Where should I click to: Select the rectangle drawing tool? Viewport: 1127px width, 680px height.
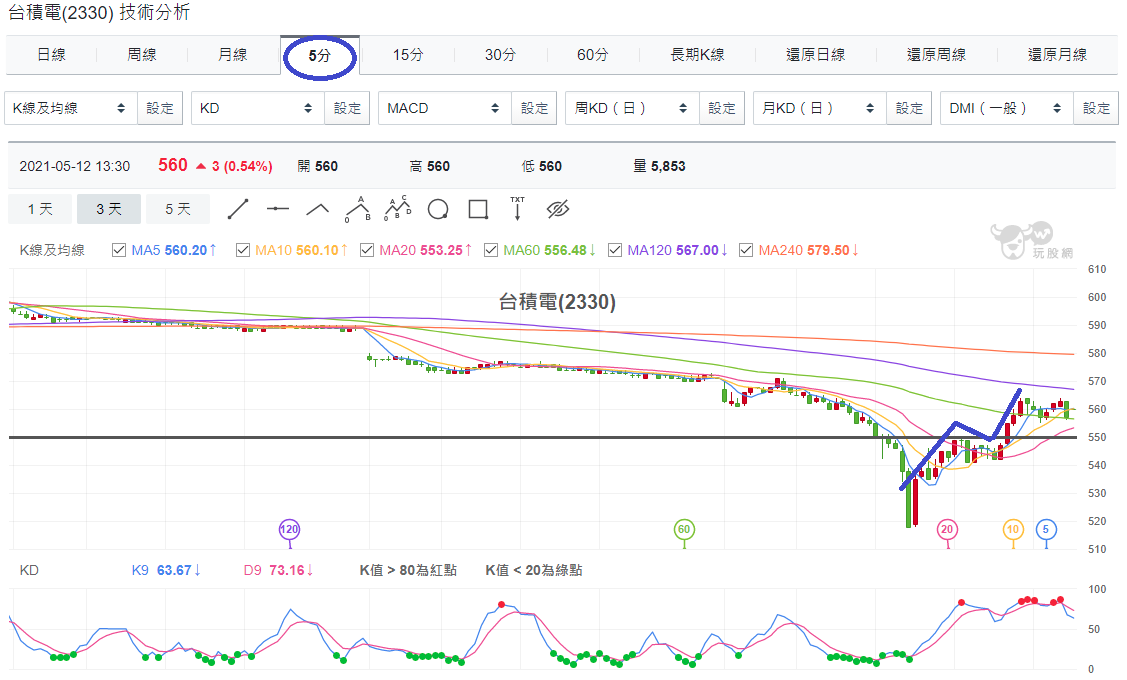[x=478, y=209]
